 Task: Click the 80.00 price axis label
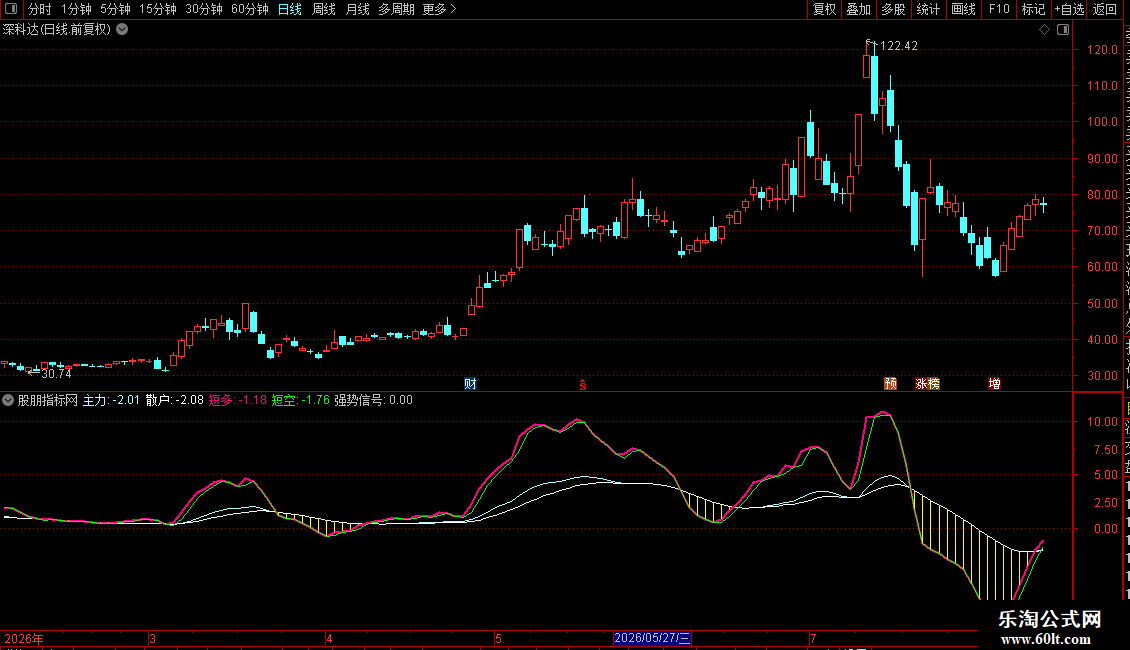pos(1103,195)
